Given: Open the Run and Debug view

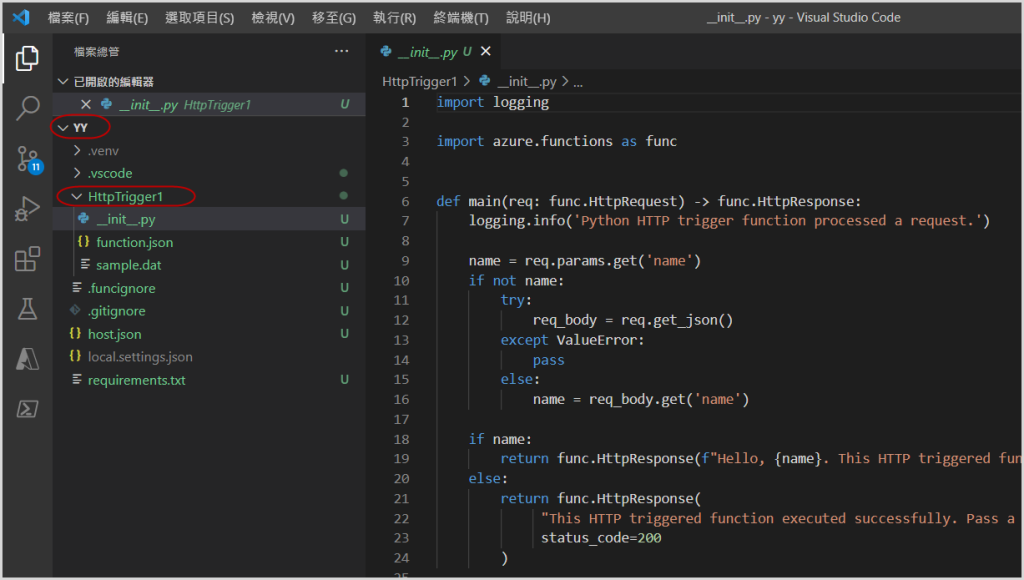Looking at the screenshot, I should (x=27, y=209).
